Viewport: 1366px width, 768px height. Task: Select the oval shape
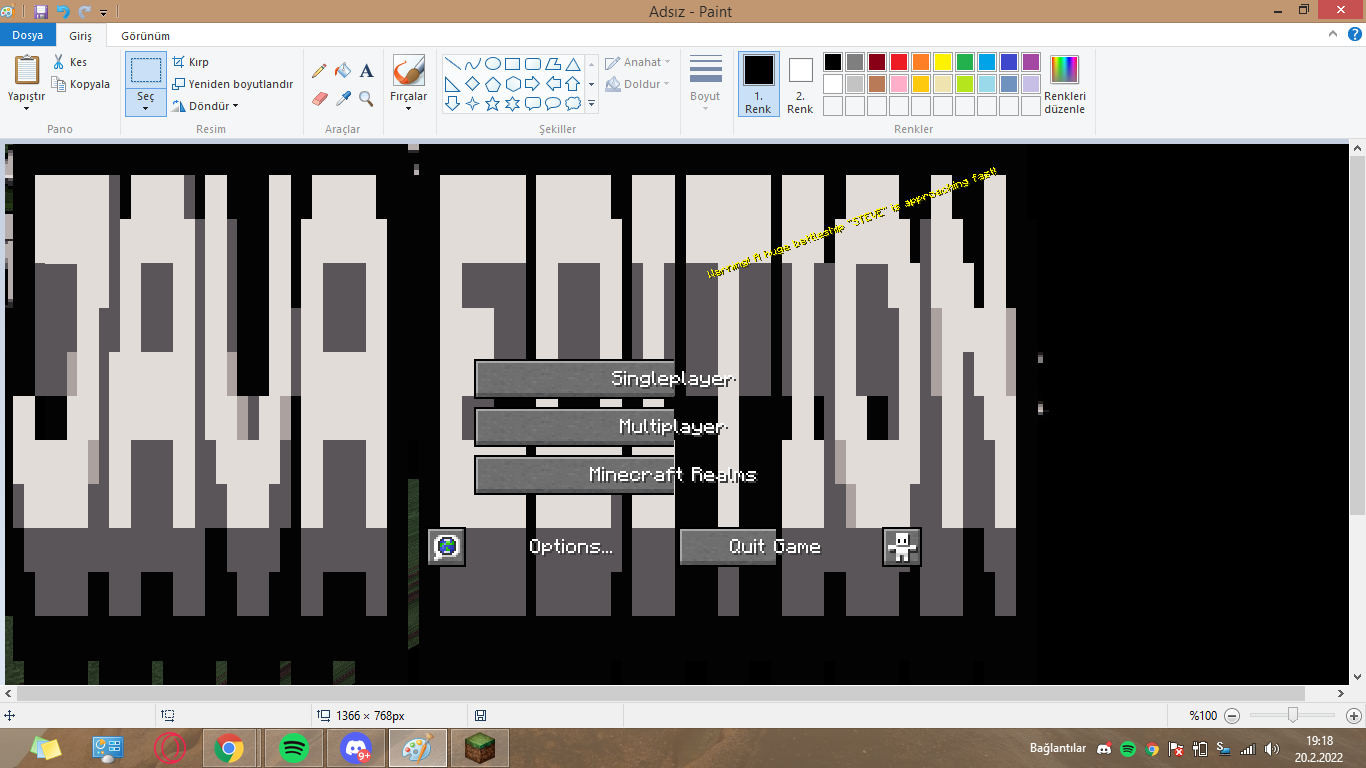tap(492, 64)
